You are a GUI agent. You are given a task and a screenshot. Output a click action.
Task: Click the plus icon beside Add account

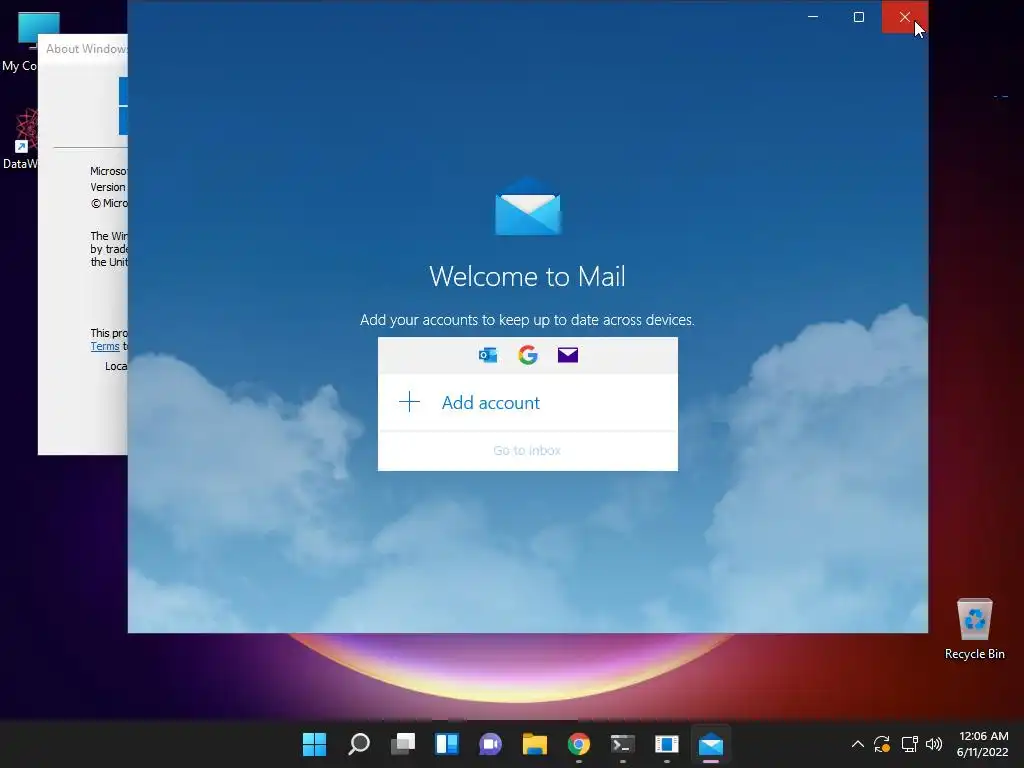pyautogui.click(x=409, y=402)
